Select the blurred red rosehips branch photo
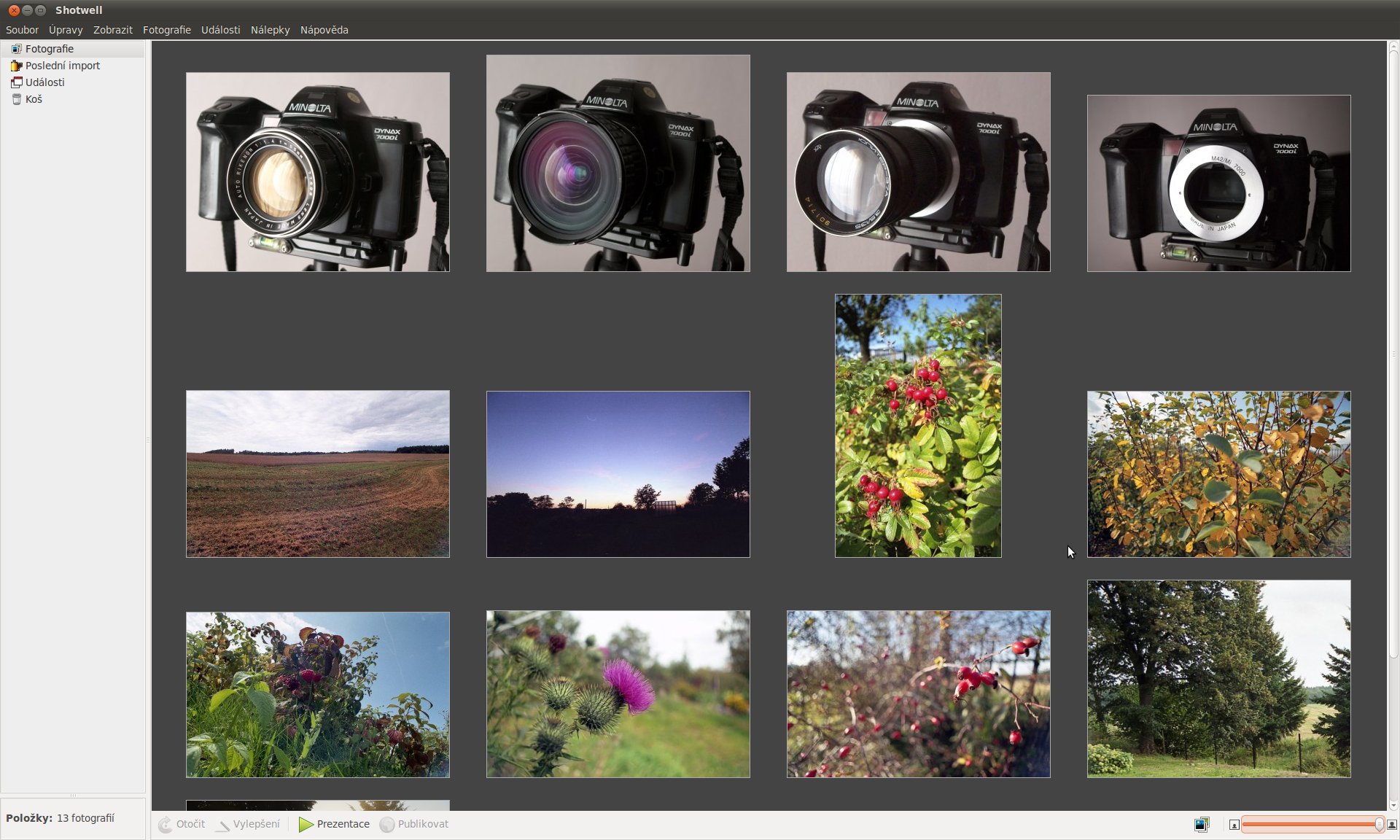Viewport: 1400px width, 840px height. pyautogui.click(x=919, y=694)
